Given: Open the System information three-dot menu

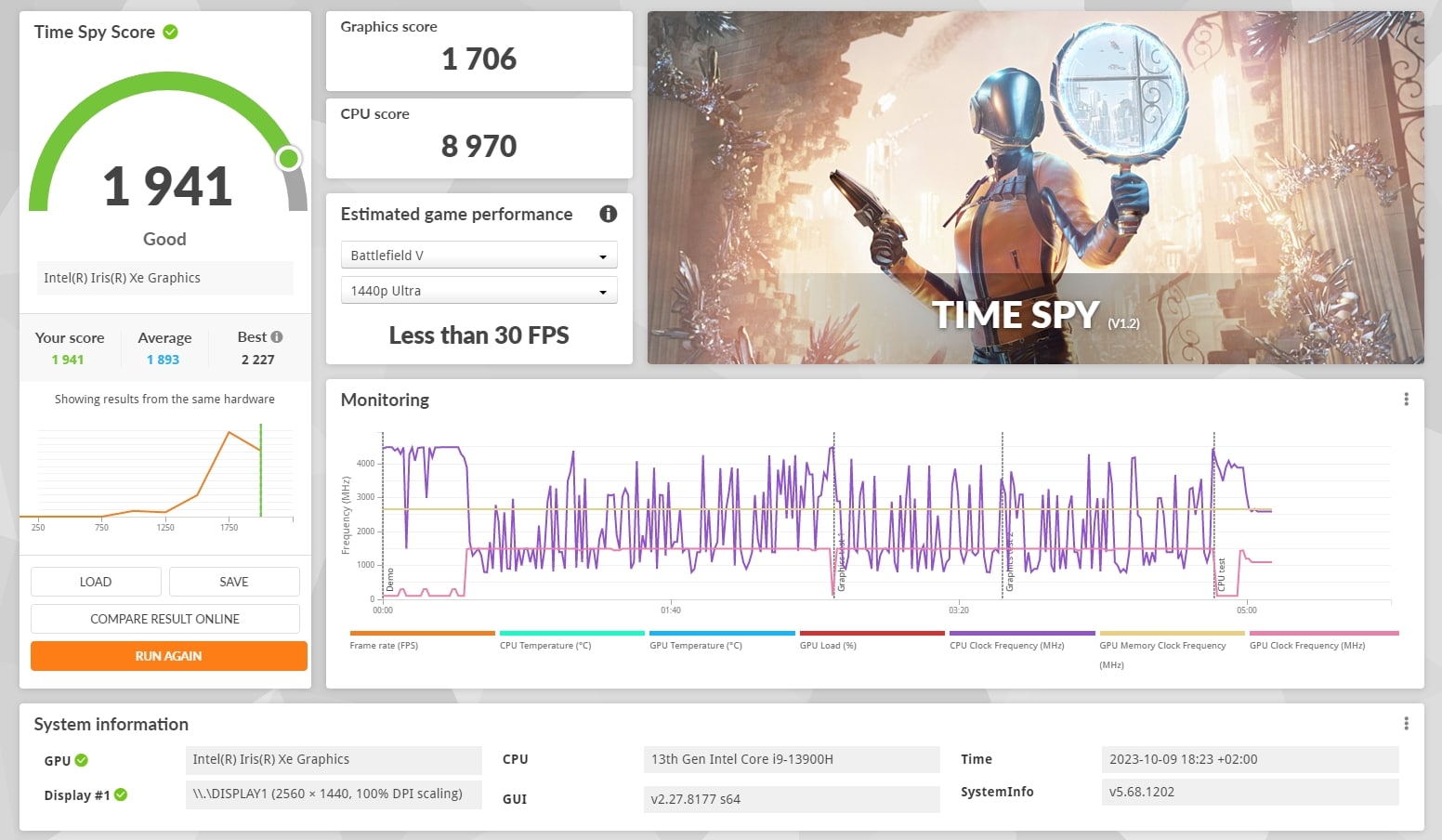Looking at the screenshot, I should [1406, 724].
